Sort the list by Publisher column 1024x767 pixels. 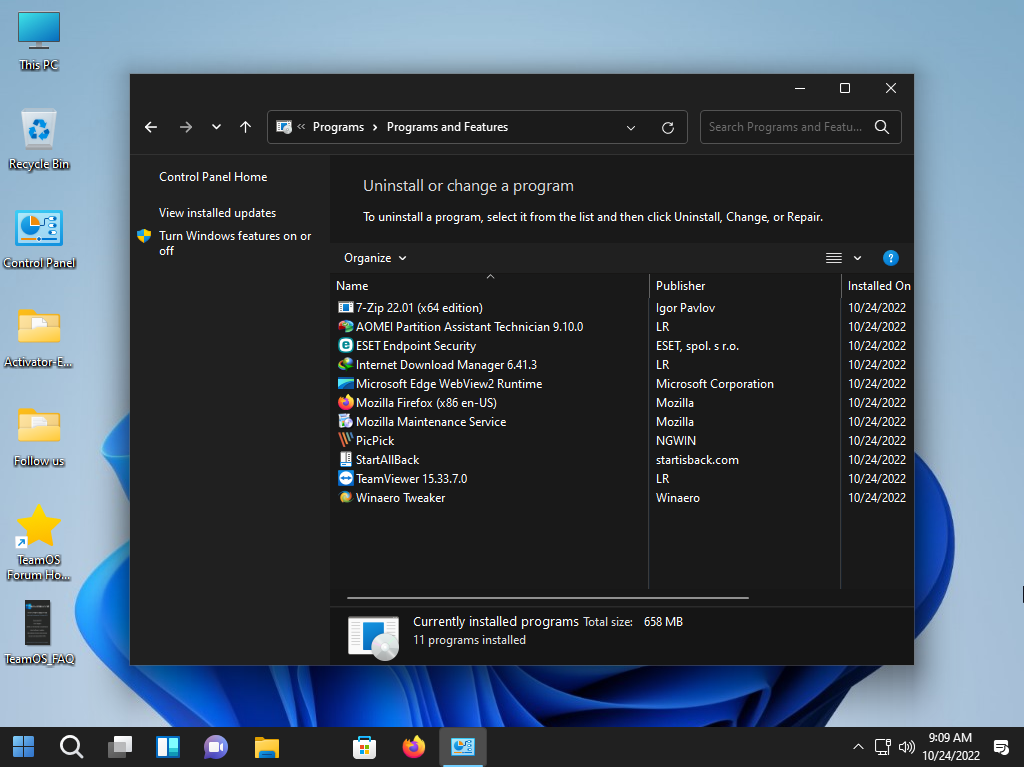coord(680,286)
